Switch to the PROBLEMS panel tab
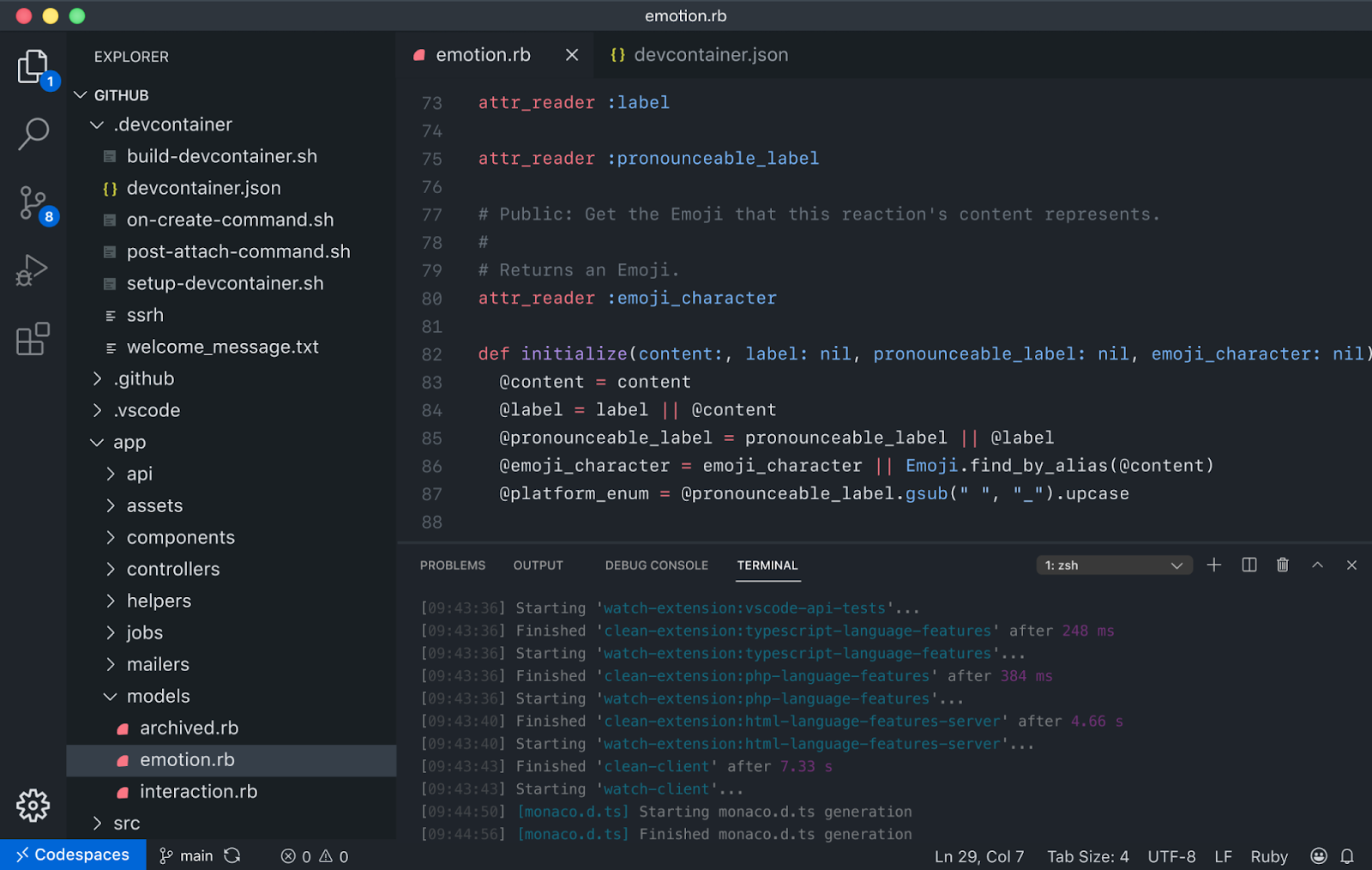 pyautogui.click(x=453, y=565)
